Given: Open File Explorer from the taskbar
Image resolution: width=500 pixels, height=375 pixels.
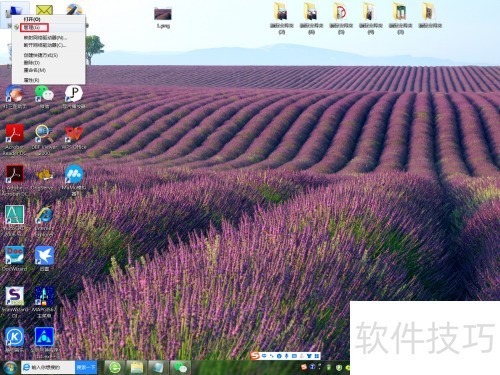Looking at the screenshot, I should point(137,368).
